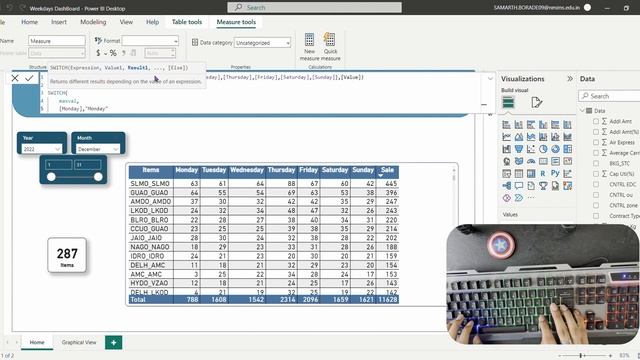Click the Quick measure button
Image resolution: width=640 pixels, height=360 pixels.
330,47
